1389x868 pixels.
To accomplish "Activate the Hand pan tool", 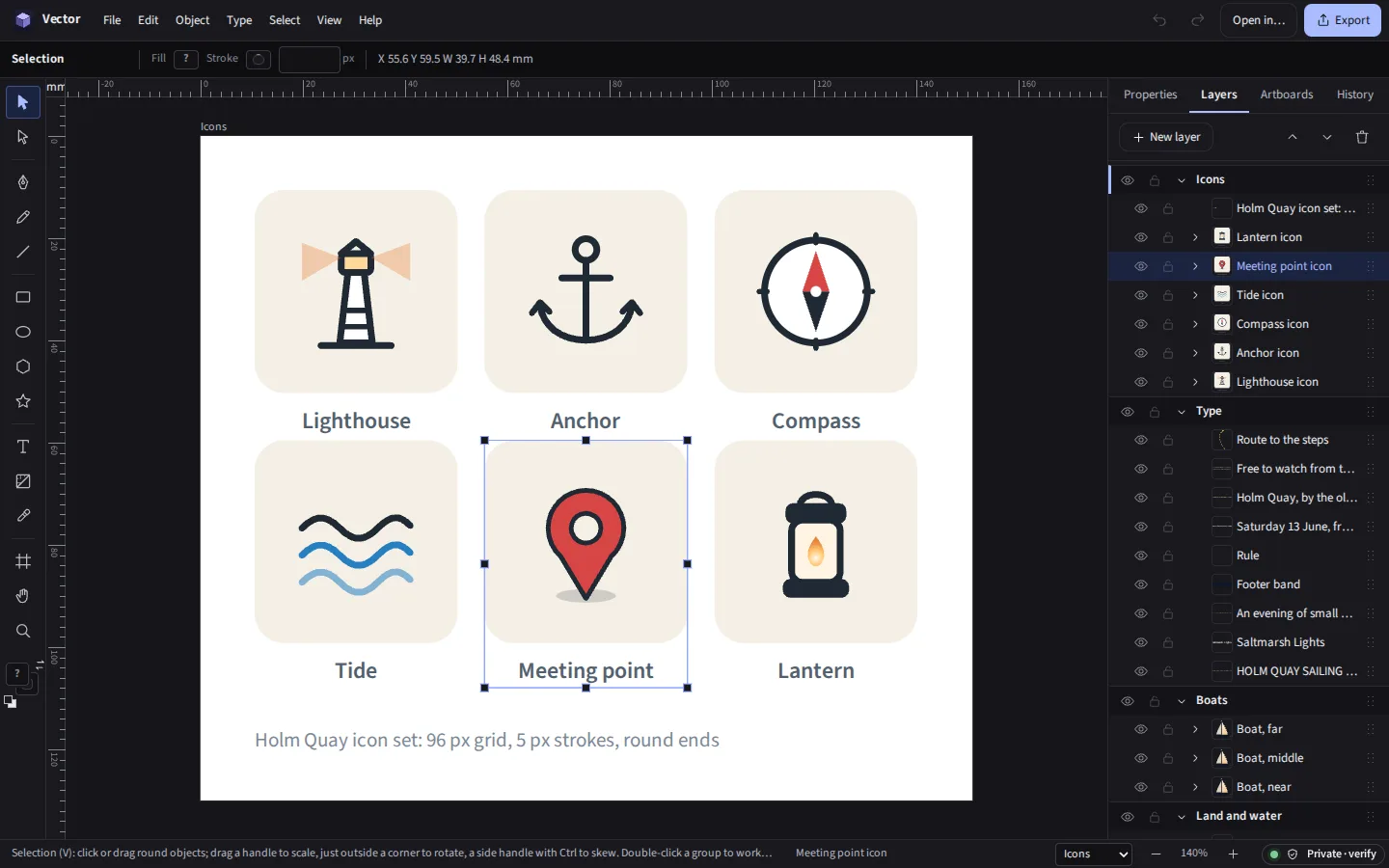I will pos(23,596).
